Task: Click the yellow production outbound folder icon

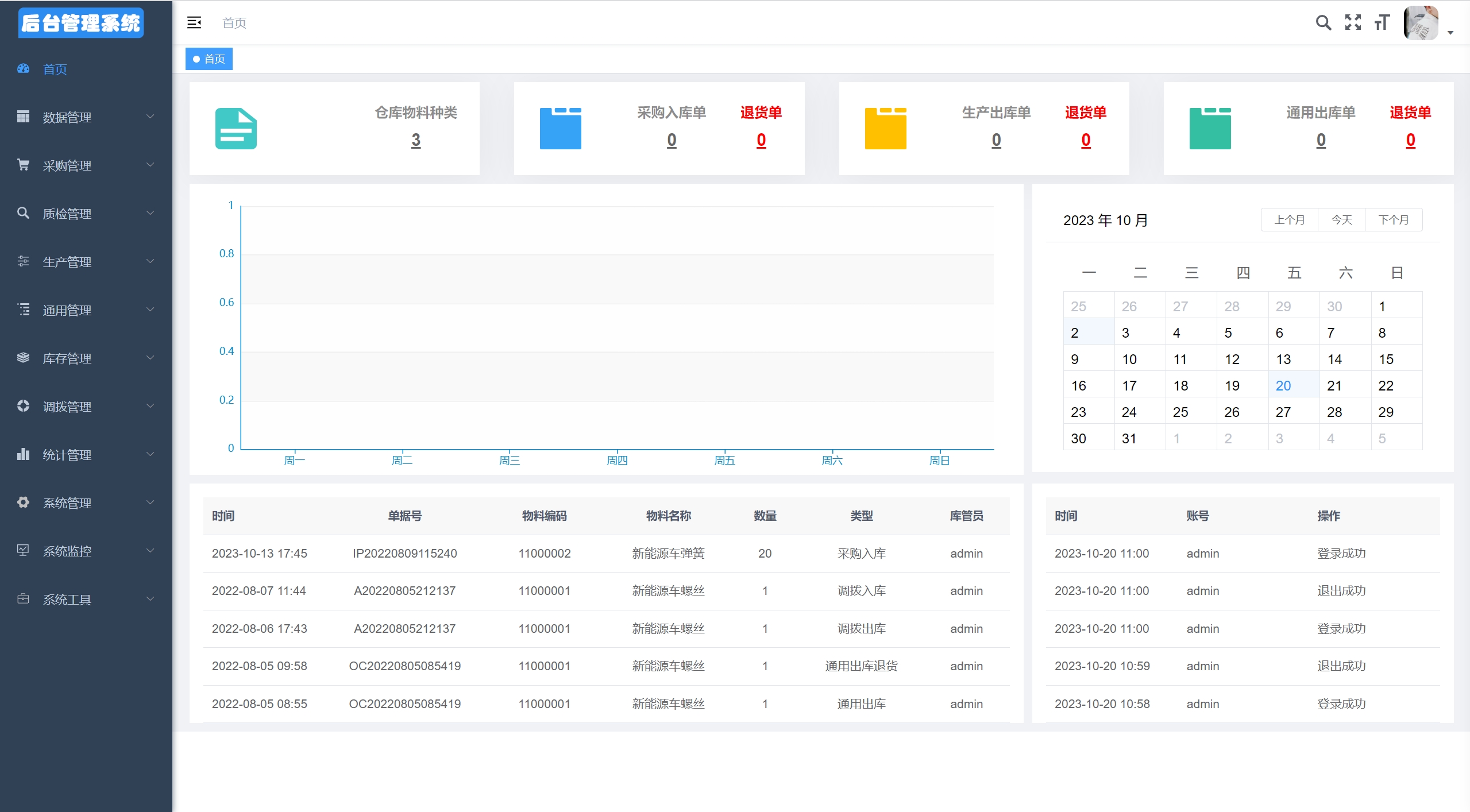Action: pyautogui.click(x=885, y=129)
